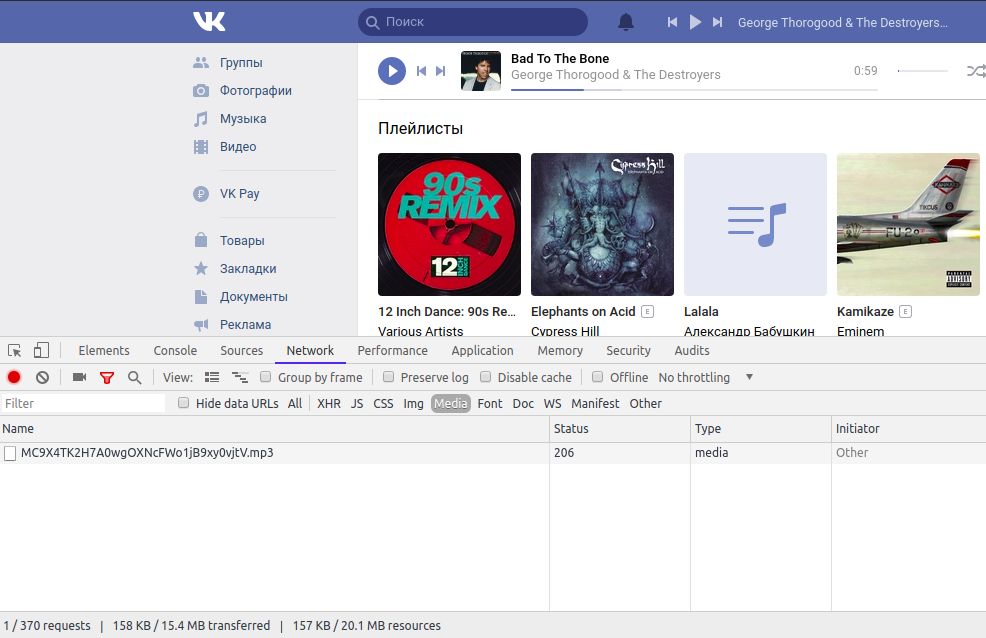Filter requests by XHR
This screenshot has height=638, width=986.
[x=329, y=404]
